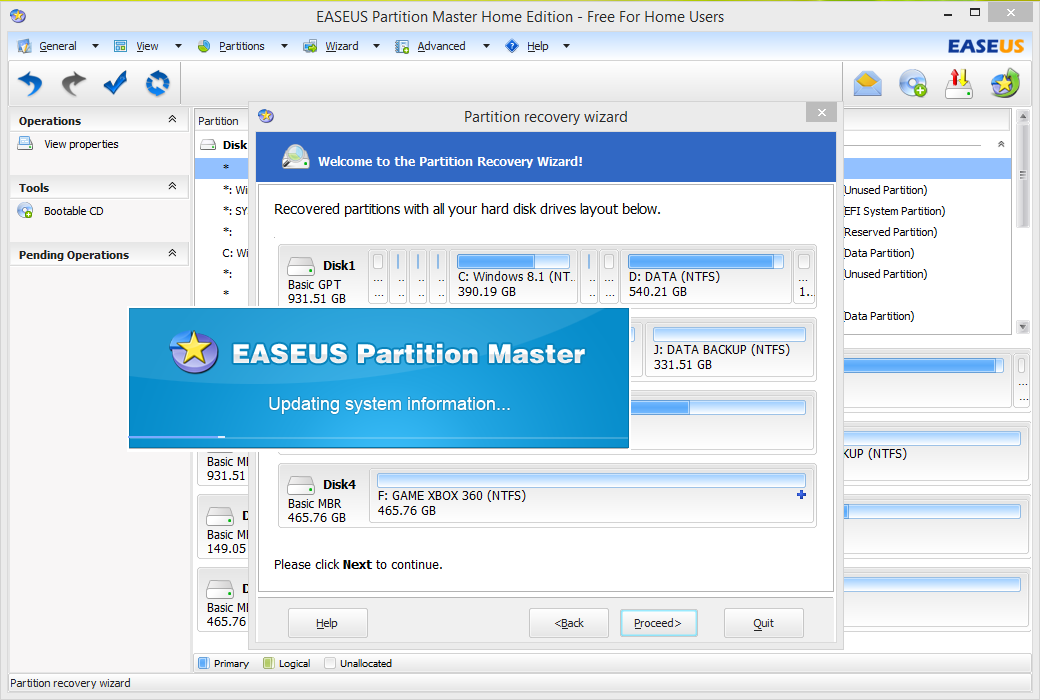Select D: DATA (NTFS) partition block

706,277
